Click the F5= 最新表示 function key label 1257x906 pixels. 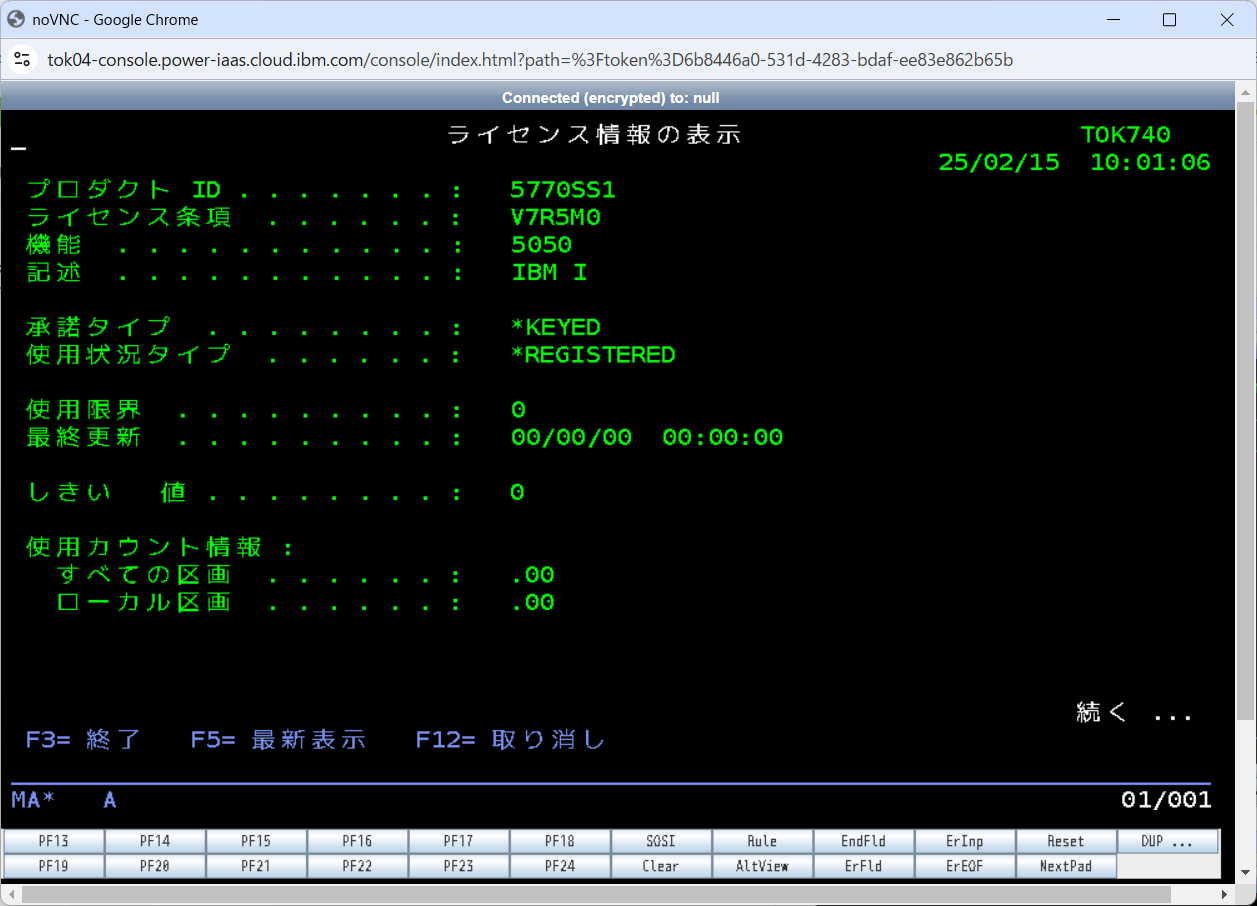coord(278,740)
